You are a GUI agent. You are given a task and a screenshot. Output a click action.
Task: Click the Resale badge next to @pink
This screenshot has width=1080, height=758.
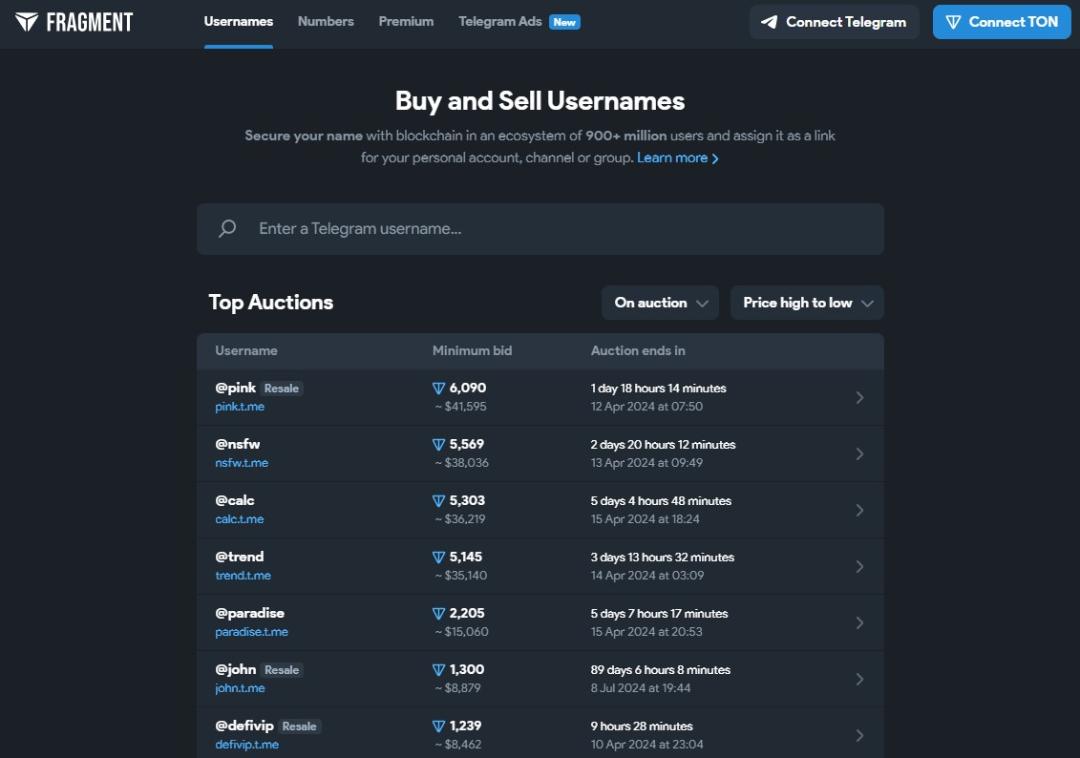[x=282, y=388]
